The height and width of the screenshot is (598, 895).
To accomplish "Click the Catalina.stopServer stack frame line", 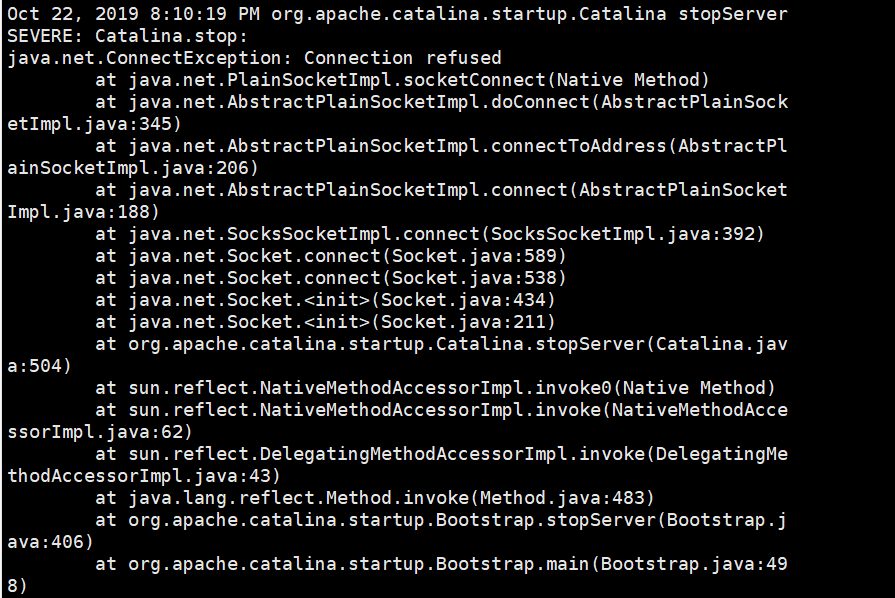I will point(440,344).
